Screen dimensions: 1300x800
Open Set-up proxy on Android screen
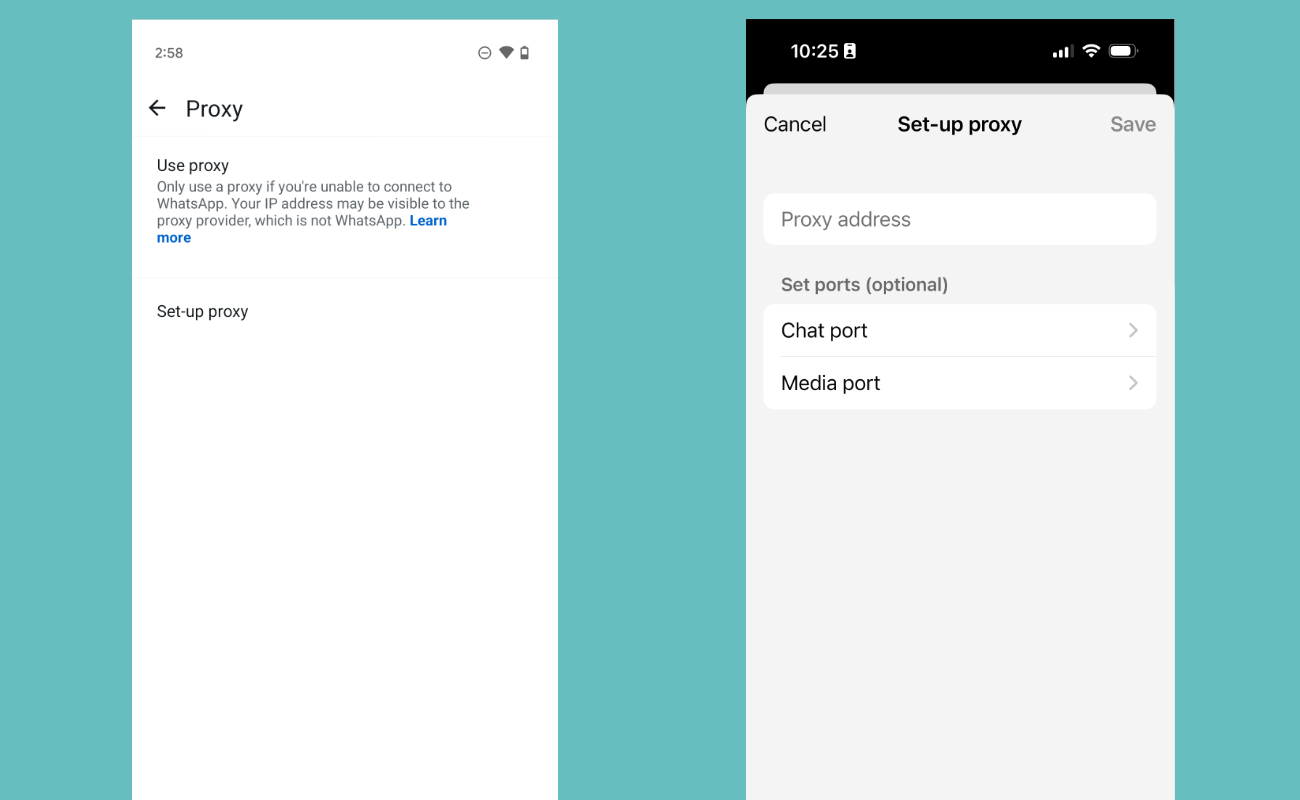click(345, 311)
